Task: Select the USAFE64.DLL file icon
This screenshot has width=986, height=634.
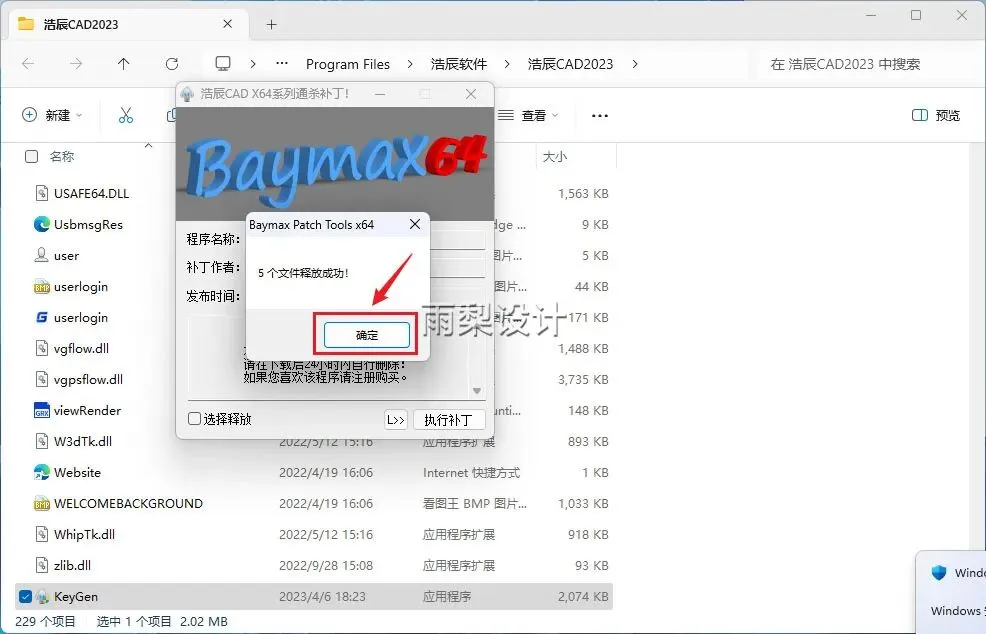Action: [x=42, y=193]
